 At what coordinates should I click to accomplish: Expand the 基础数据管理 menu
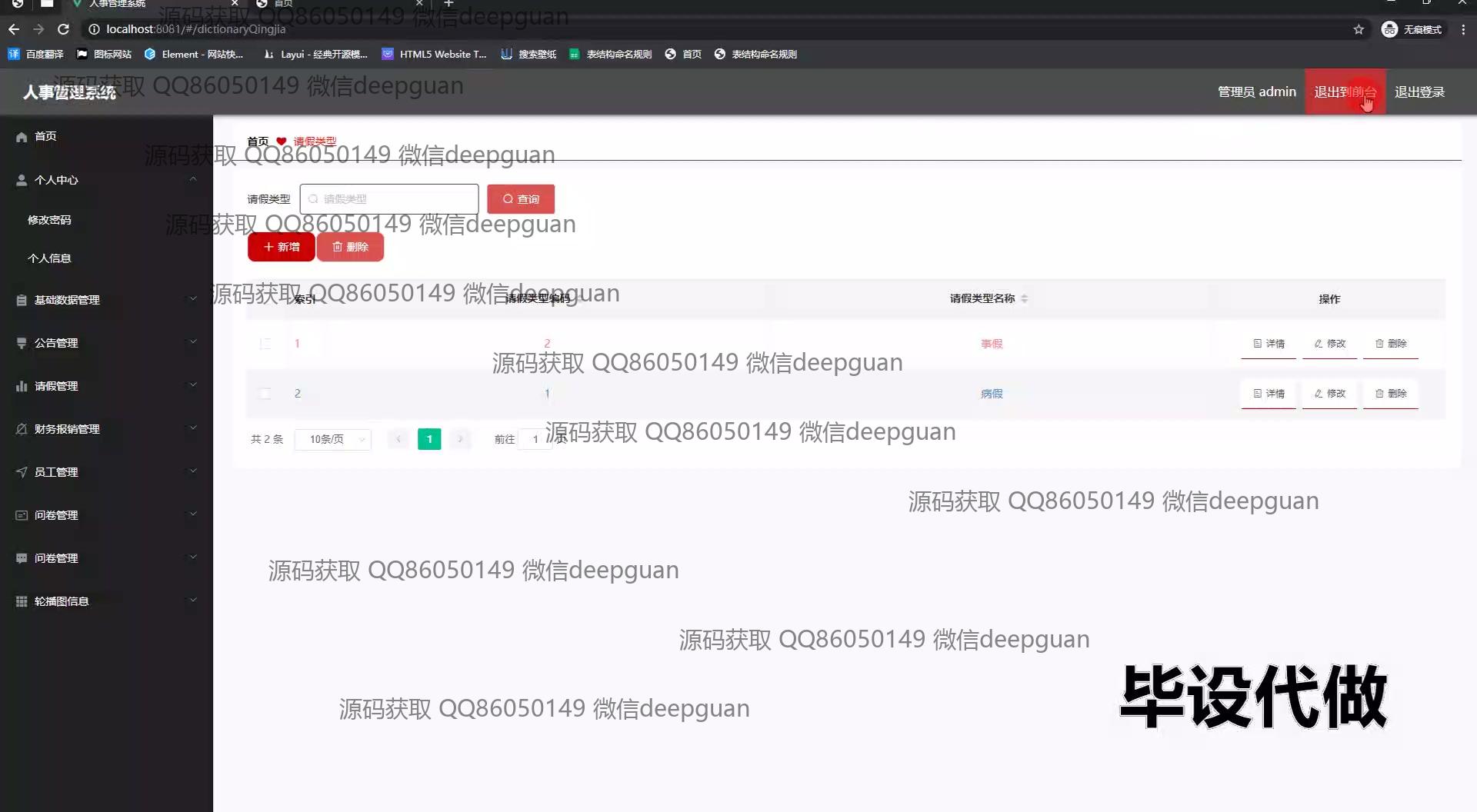[x=106, y=300]
